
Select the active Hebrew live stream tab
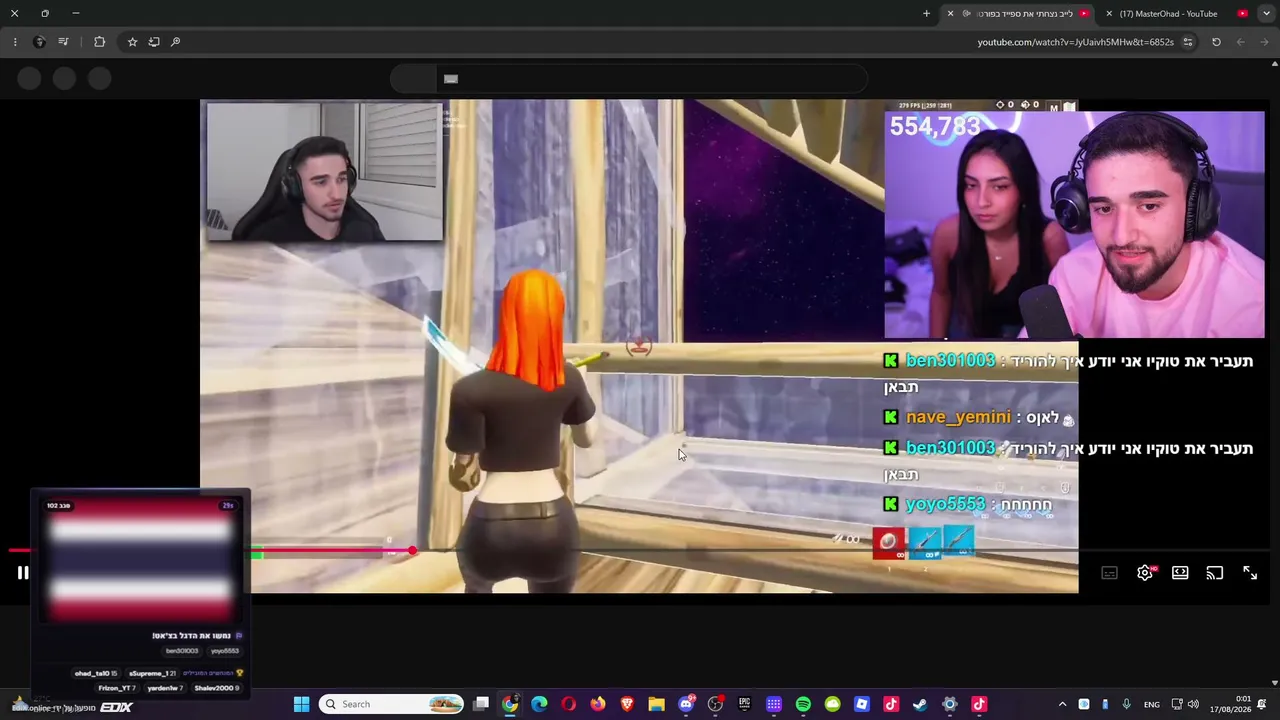pyautogui.click(x=1018, y=14)
